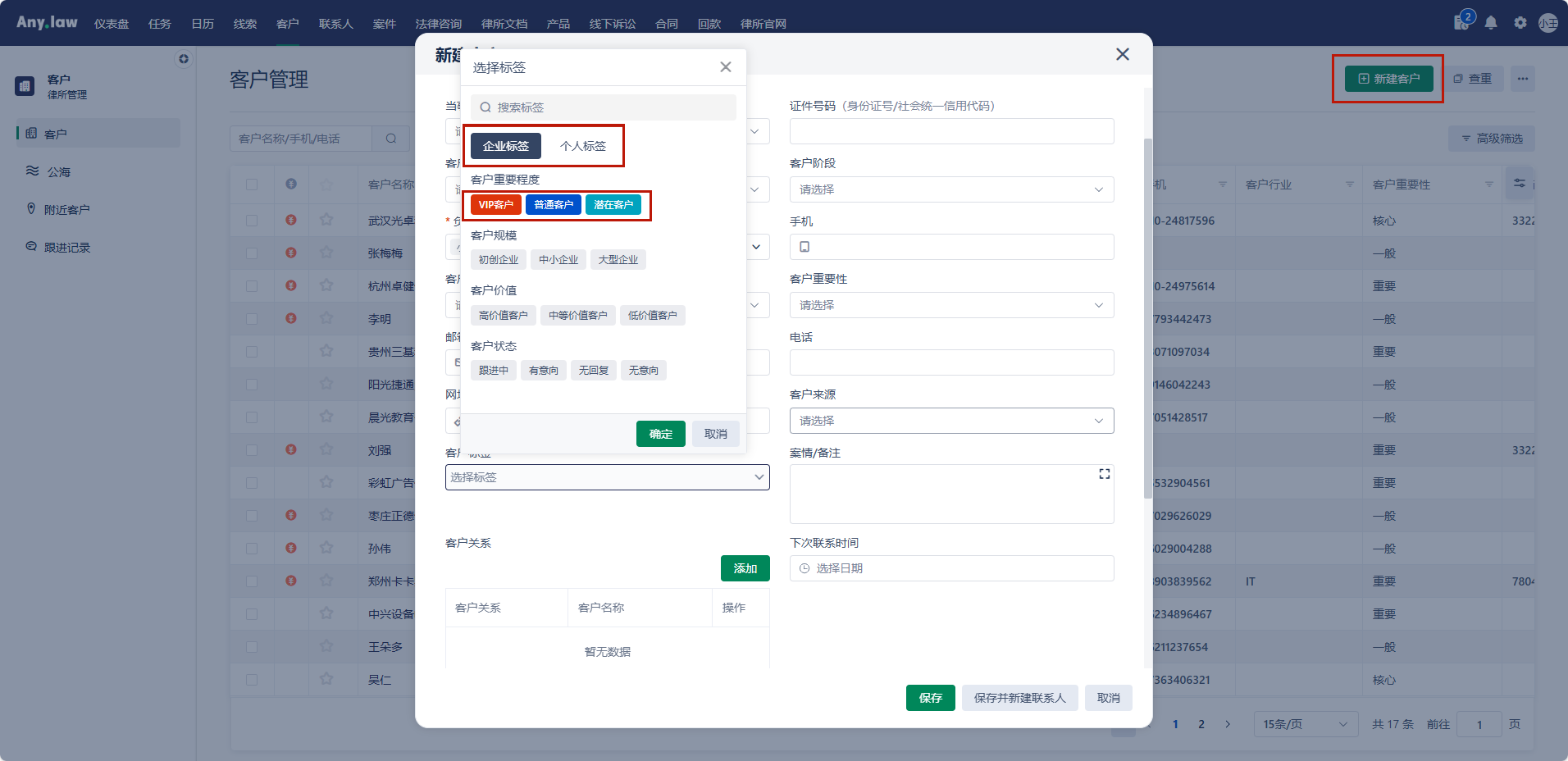Open the 高级筛选 advanced filter
Viewport: 1568px width, 761px height.
[1492, 139]
